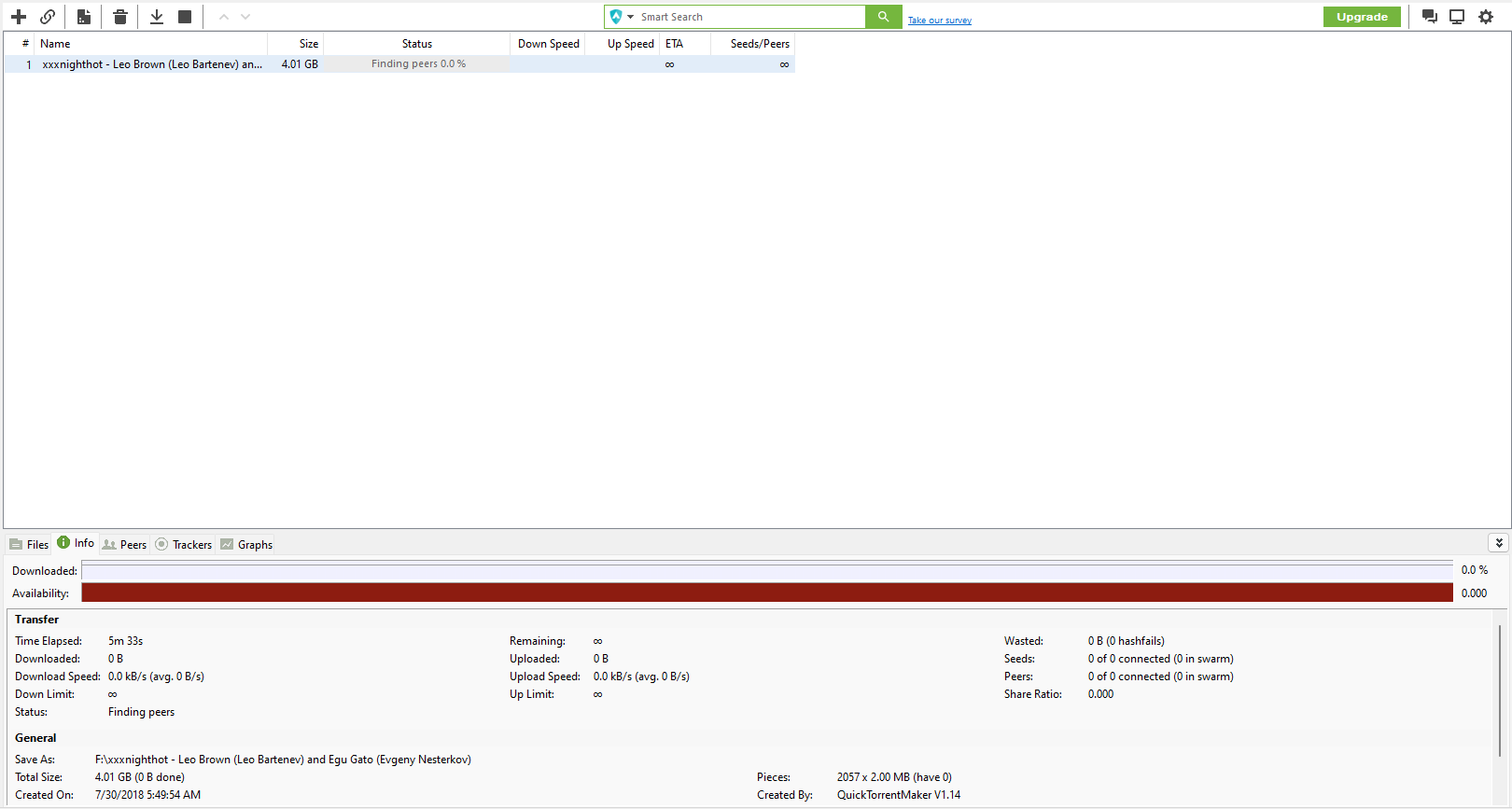Click the green search magnifier button
The height and width of the screenshot is (809, 1512).
(883, 17)
